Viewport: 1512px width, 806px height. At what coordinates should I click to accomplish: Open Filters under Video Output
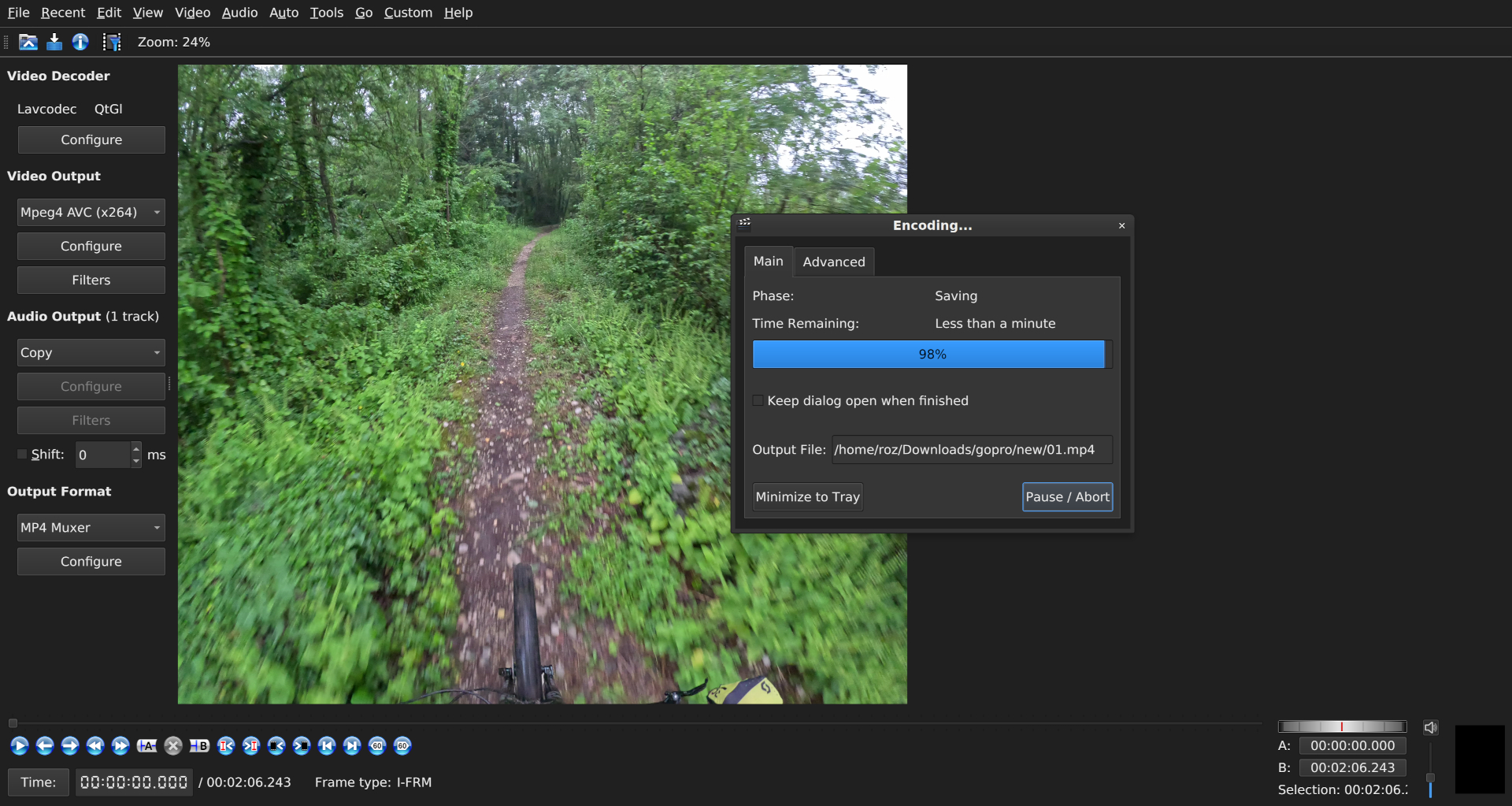(91, 280)
